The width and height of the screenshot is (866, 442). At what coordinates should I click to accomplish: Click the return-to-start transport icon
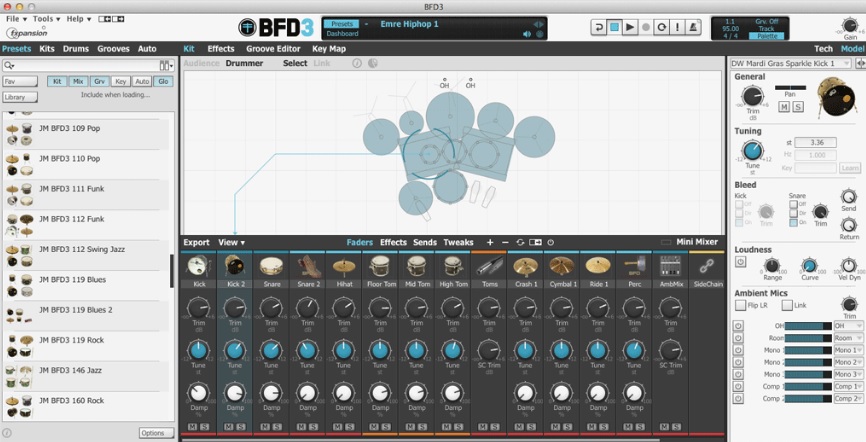598,27
